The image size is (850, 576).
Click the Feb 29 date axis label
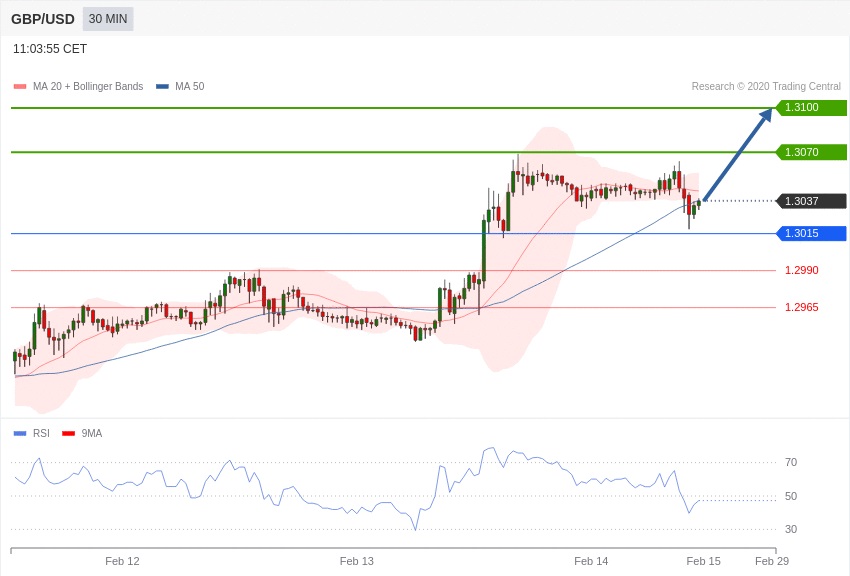pyautogui.click(x=772, y=561)
